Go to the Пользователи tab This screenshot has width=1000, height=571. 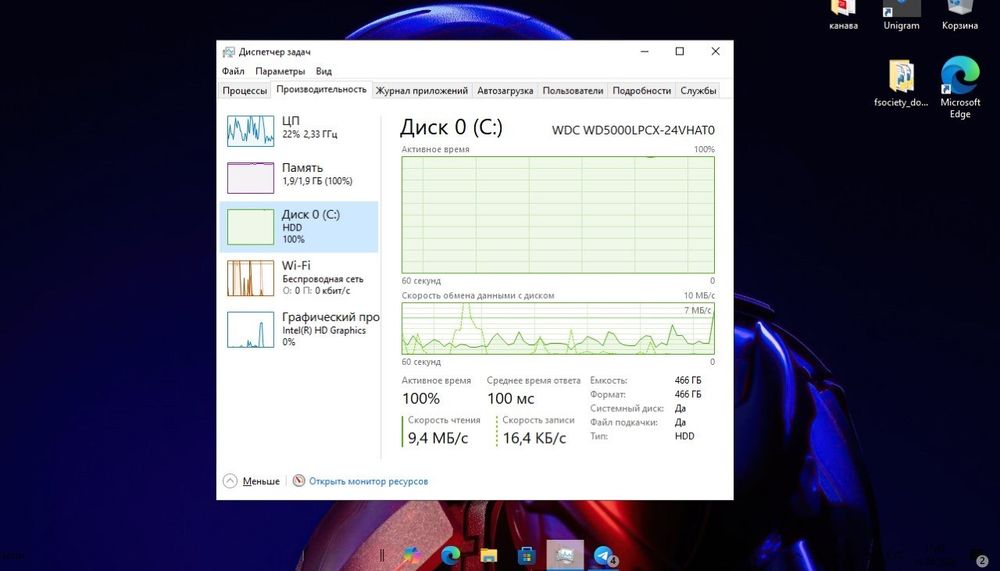click(573, 91)
